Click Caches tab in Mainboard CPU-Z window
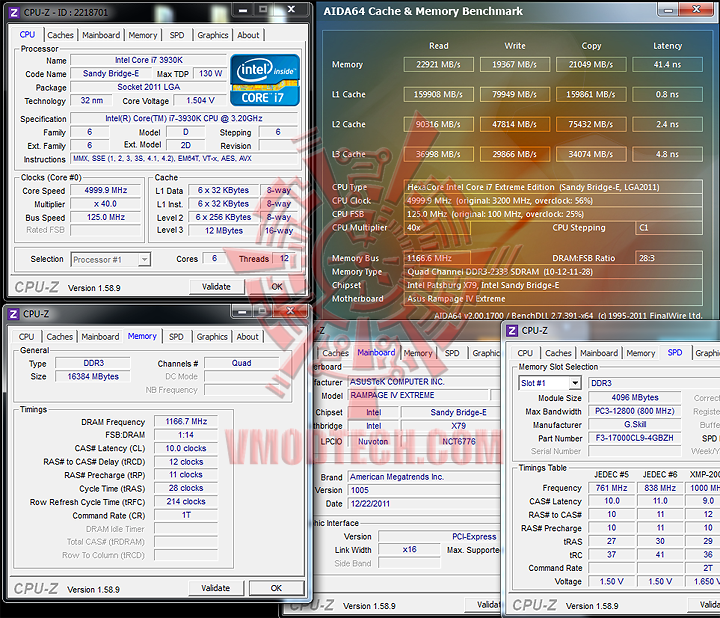720x618 pixels. (335, 353)
